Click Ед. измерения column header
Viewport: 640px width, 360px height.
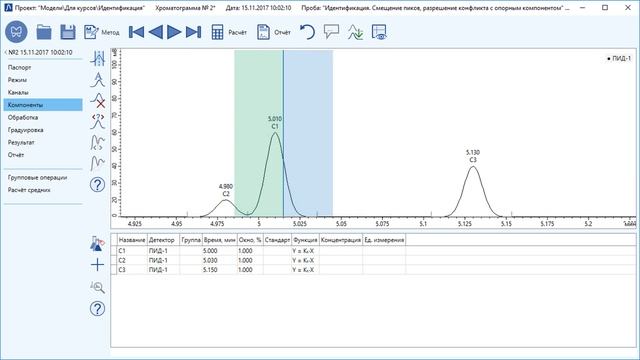tap(384, 240)
